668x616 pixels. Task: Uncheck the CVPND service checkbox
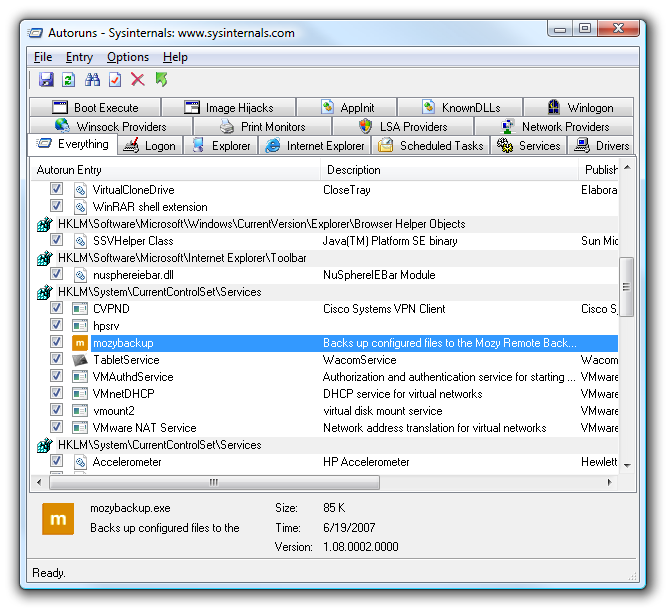tap(57, 309)
